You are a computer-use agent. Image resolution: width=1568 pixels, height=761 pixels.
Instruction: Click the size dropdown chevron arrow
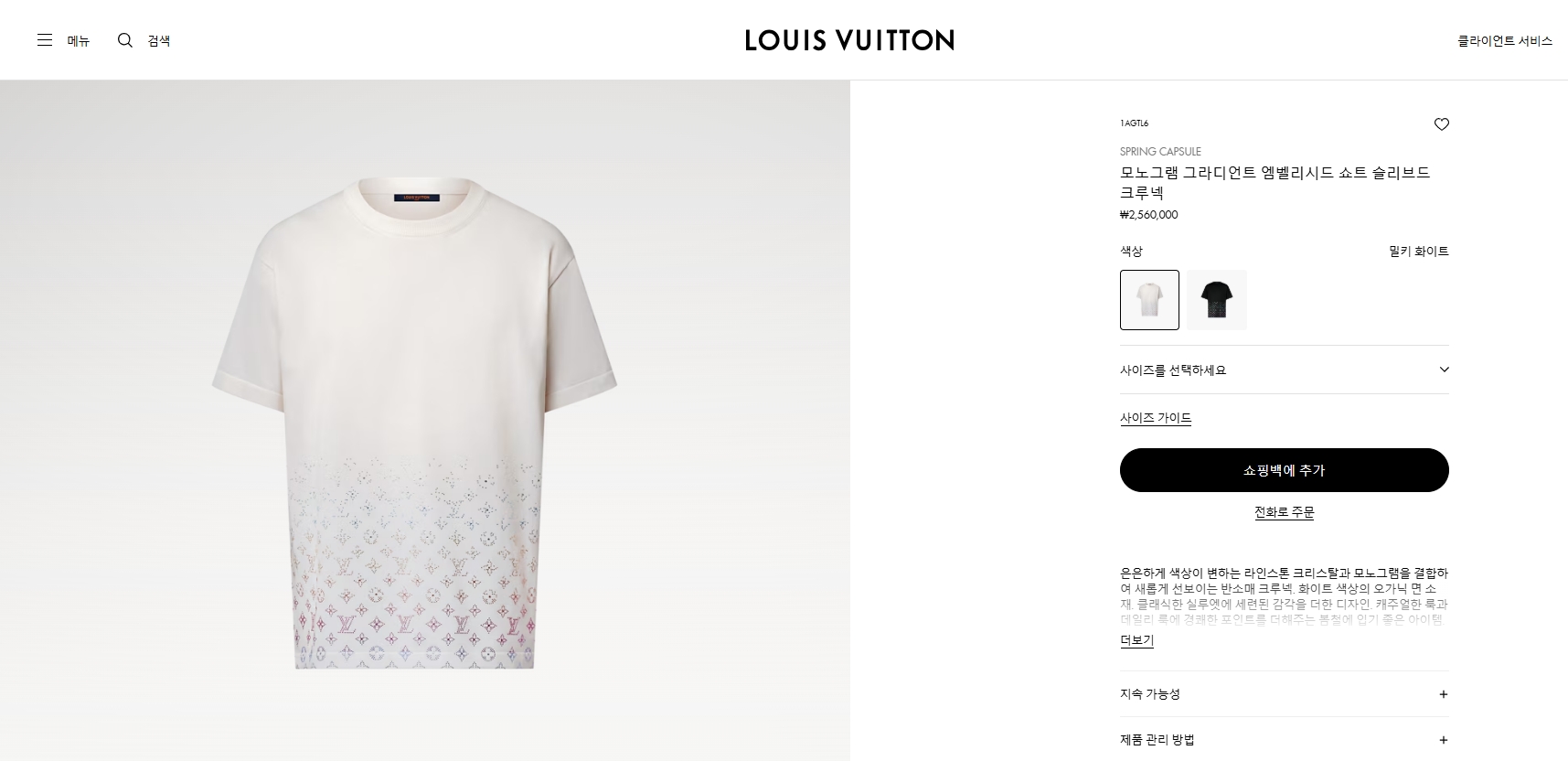(1445, 370)
